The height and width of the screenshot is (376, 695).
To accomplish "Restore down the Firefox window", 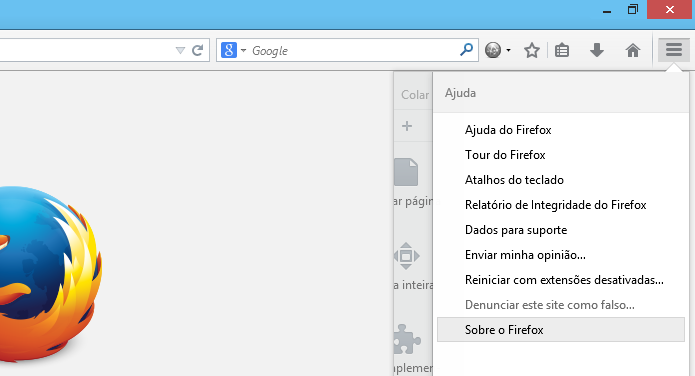I will [x=633, y=9].
